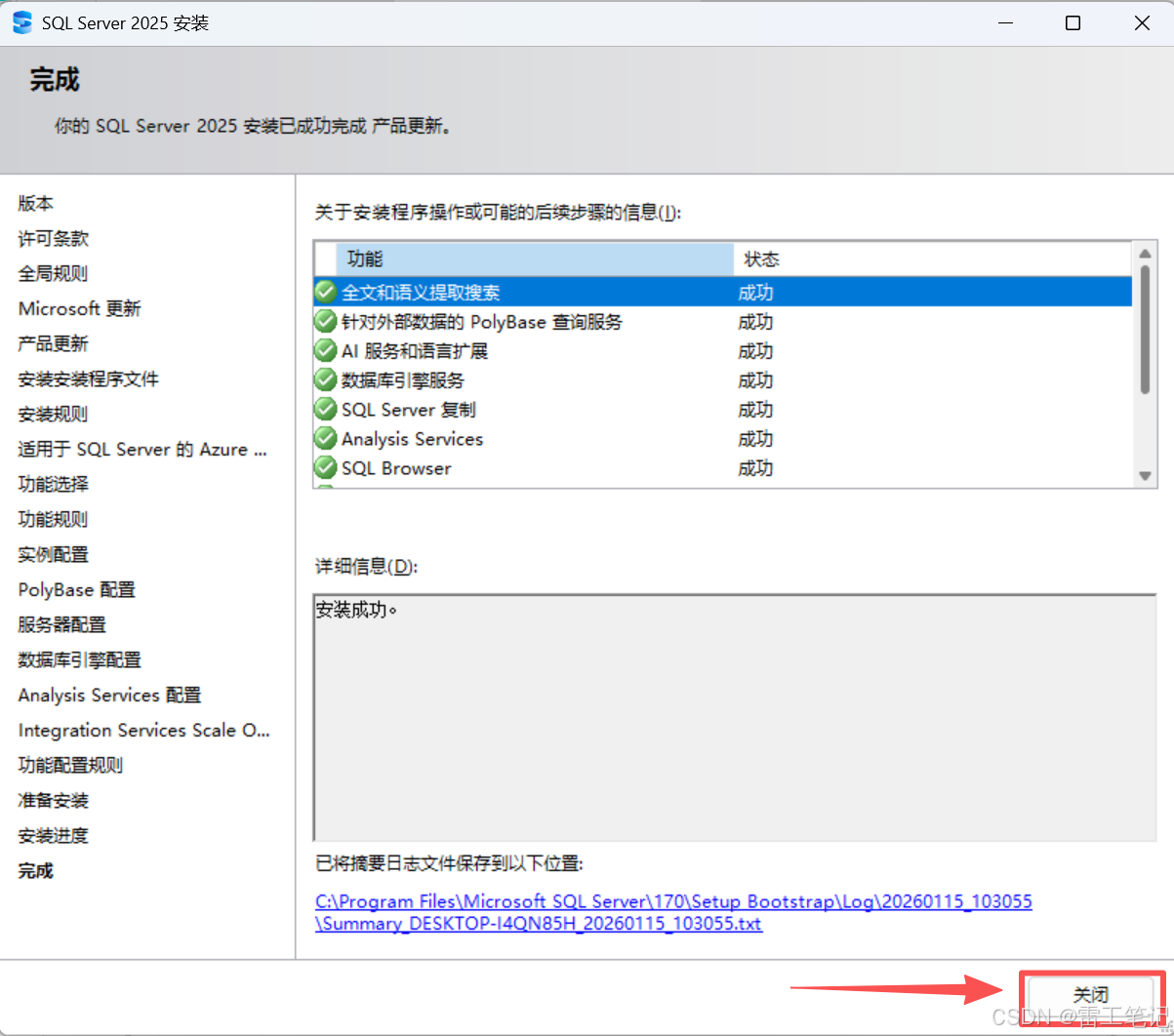Click the Microsoft 更新 step
Image resolution: width=1174 pixels, height=1036 pixels.
(x=80, y=308)
